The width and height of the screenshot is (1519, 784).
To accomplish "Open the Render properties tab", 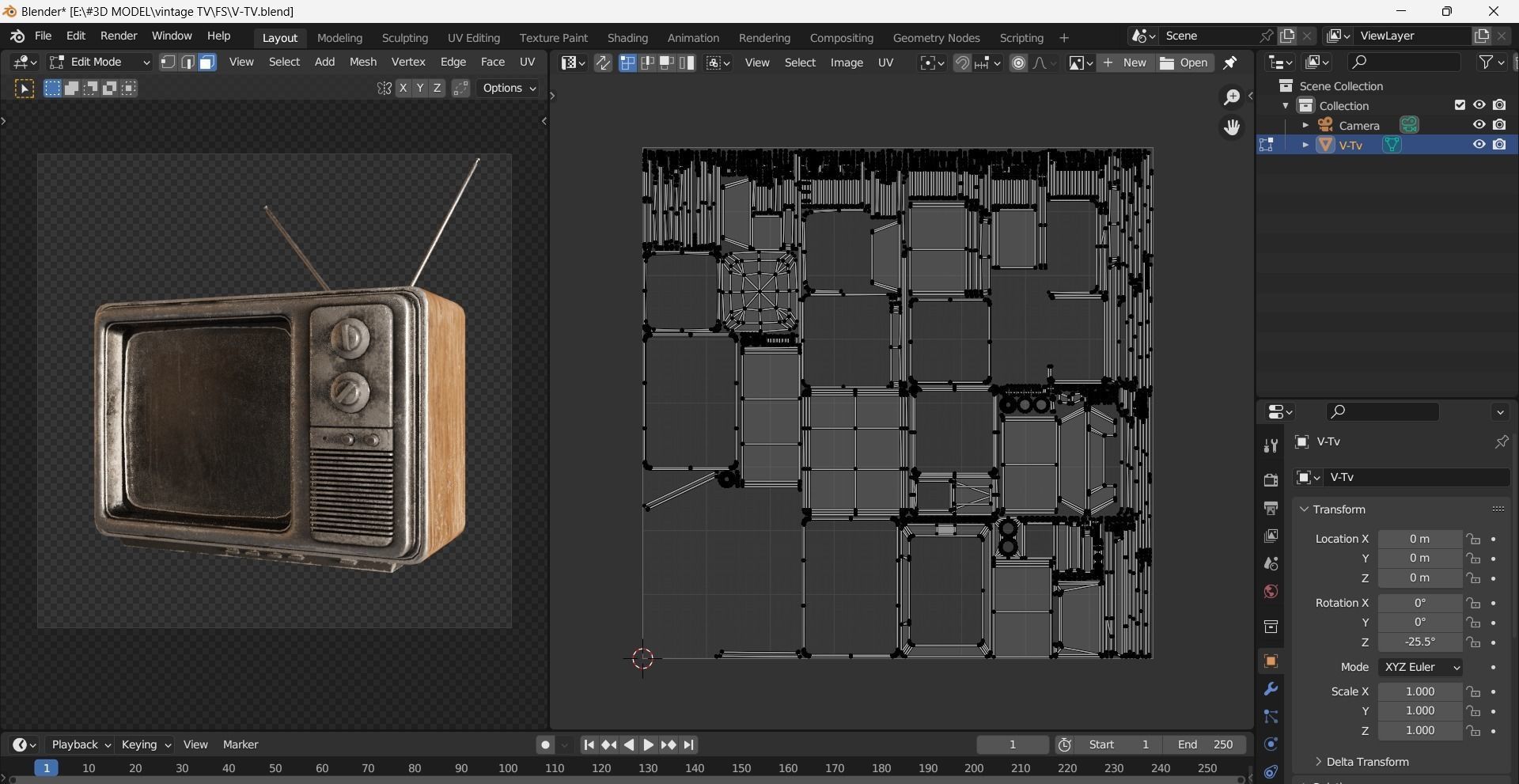I will [1271, 479].
